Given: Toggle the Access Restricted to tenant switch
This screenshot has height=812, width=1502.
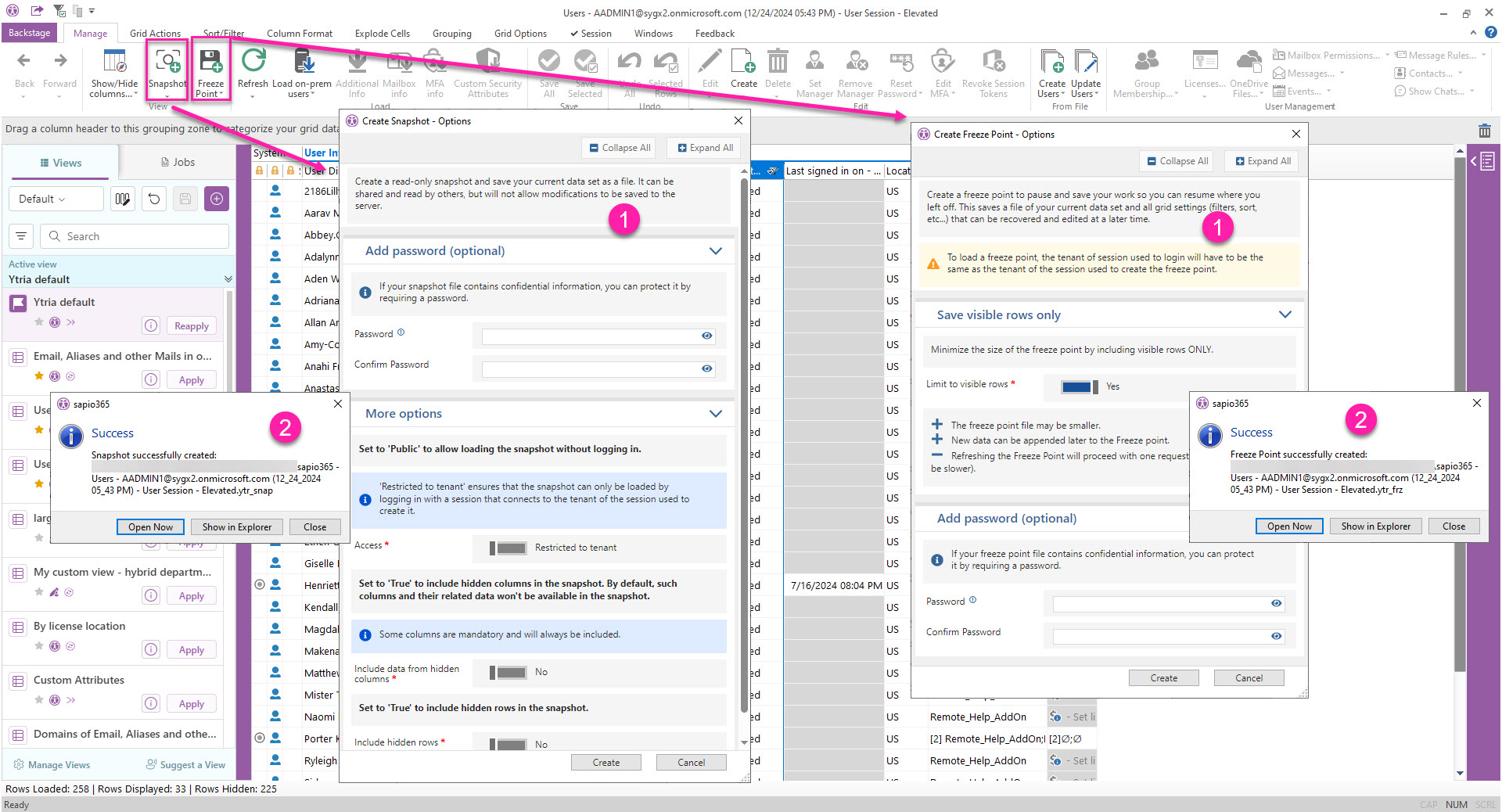Looking at the screenshot, I should click(508, 548).
